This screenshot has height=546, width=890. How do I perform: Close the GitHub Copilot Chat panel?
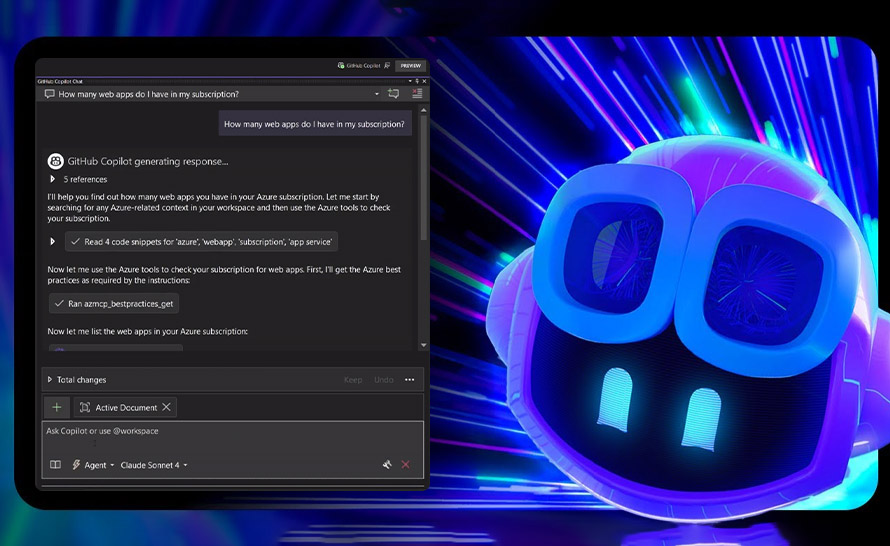click(424, 81)
